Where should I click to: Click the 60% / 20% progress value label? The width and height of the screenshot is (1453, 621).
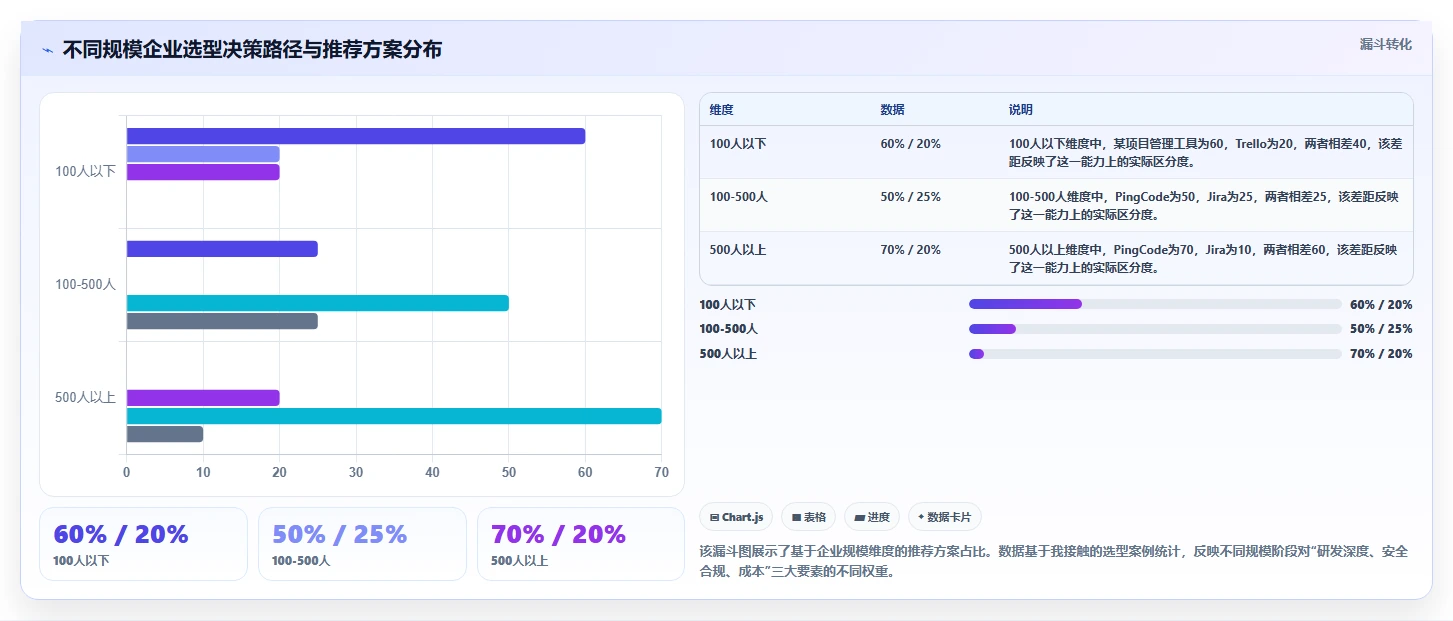click(1381, 305)
